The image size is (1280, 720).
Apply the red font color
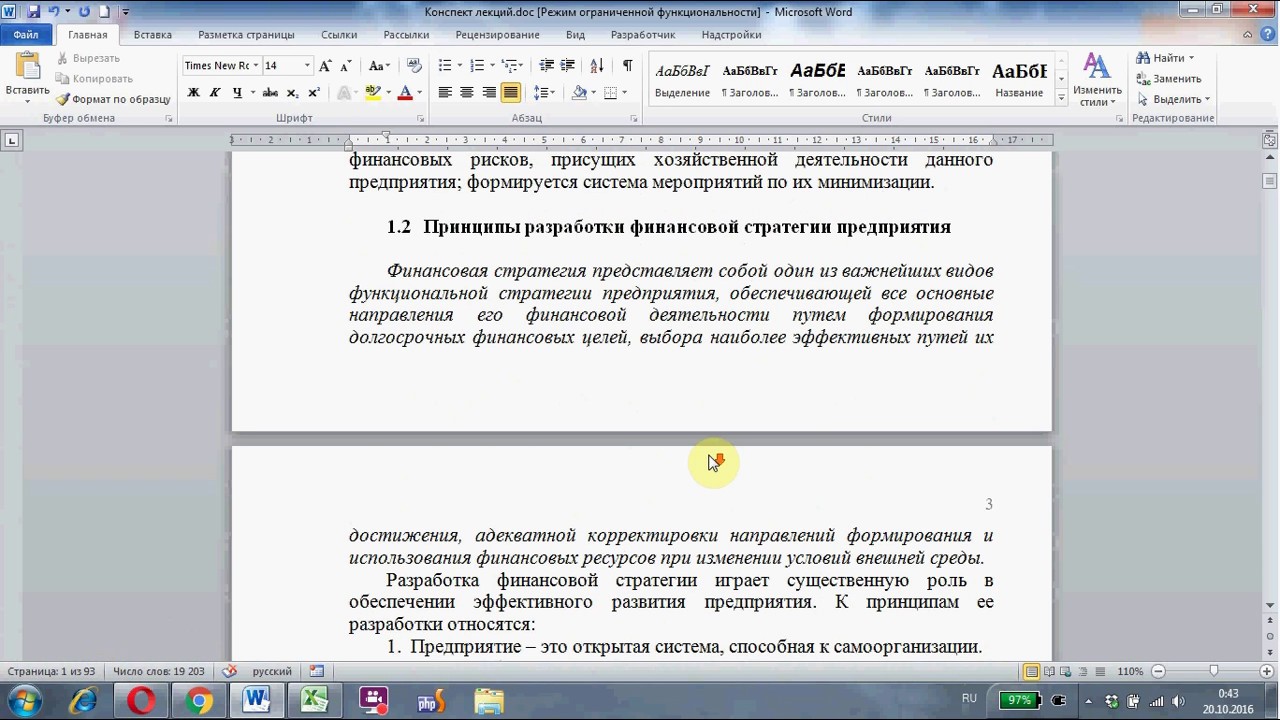click(x=405, y=93)
